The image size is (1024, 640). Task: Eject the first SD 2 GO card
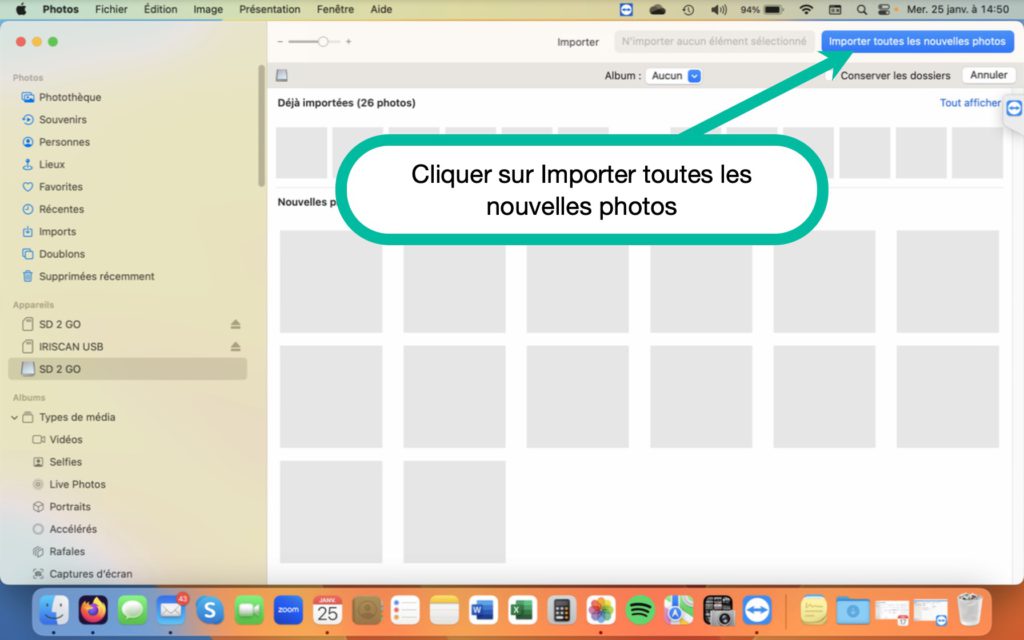(x=236, y=324)
